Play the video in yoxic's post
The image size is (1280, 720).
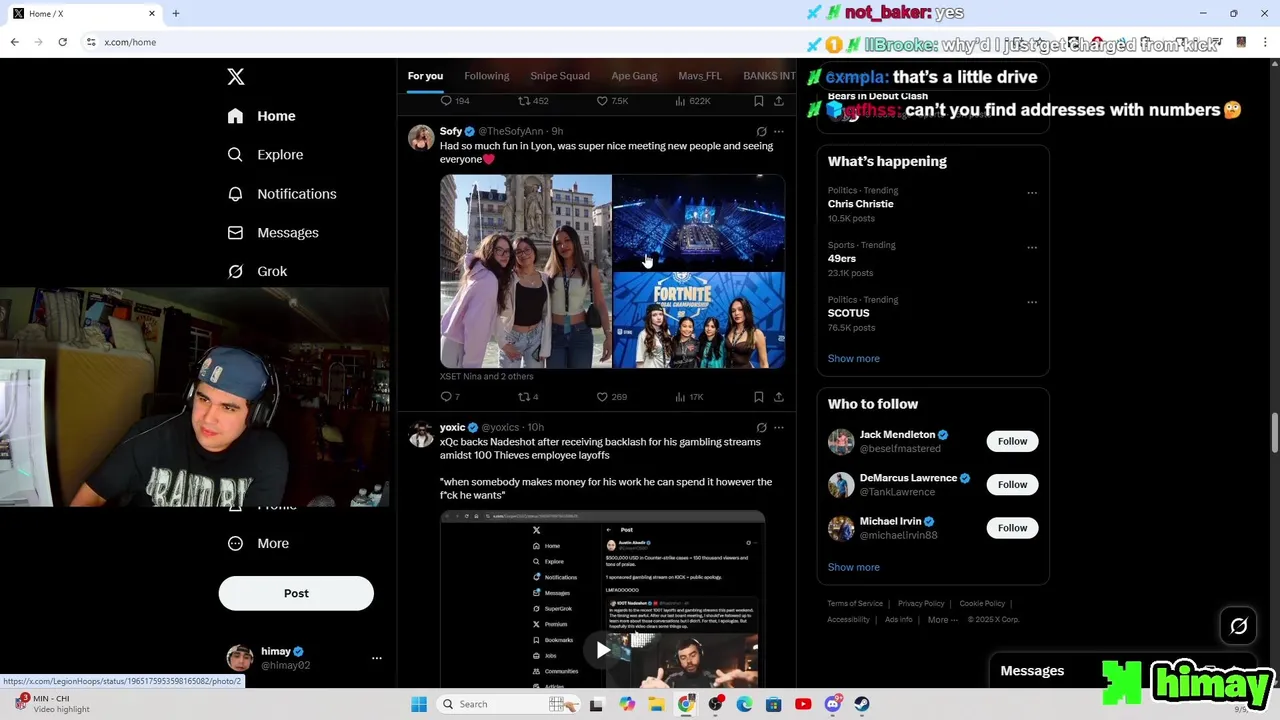(x=603, y=650)
